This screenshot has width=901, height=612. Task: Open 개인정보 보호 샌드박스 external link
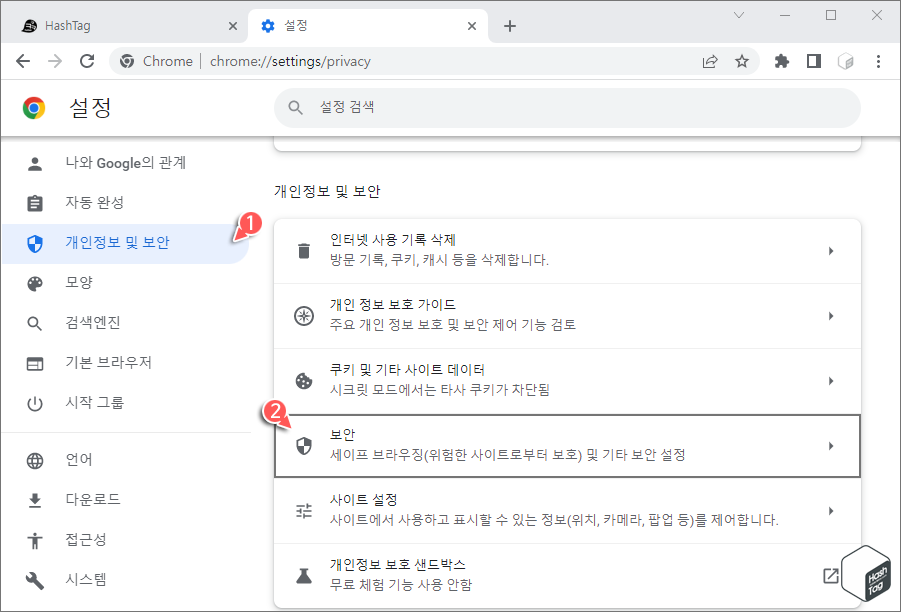tap(831, 574)
